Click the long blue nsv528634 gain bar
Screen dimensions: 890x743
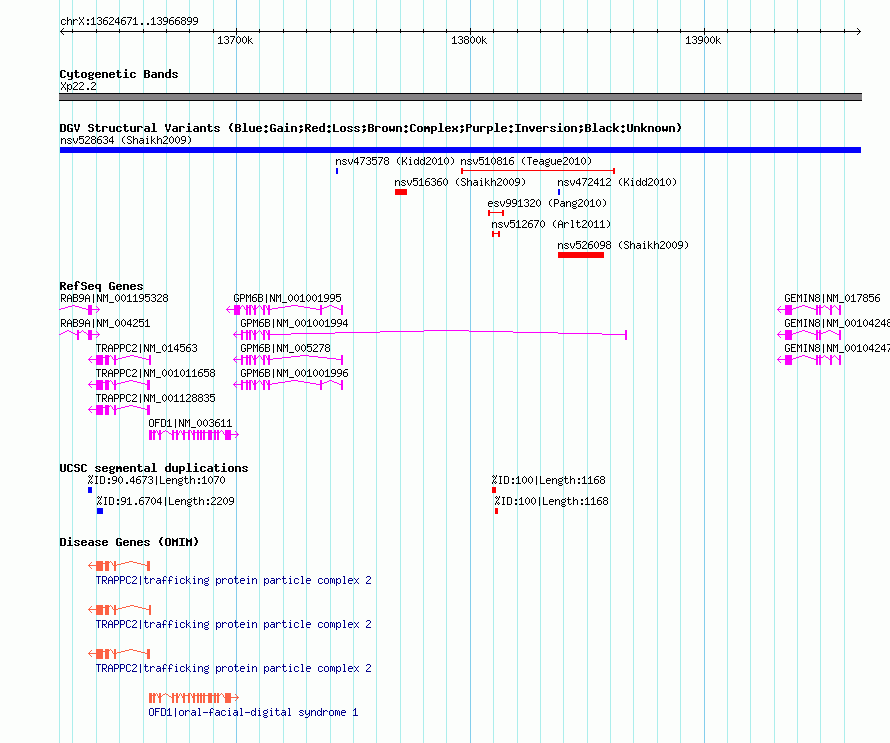(460, 150)
